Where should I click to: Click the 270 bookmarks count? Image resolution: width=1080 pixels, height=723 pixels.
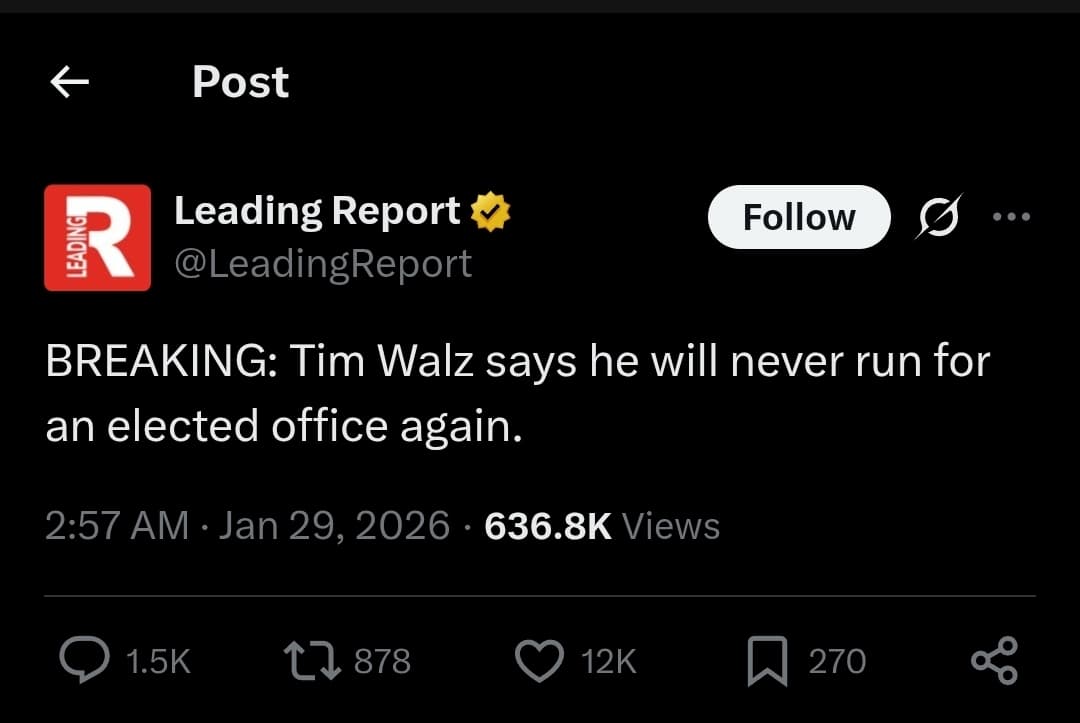[838, 660]
